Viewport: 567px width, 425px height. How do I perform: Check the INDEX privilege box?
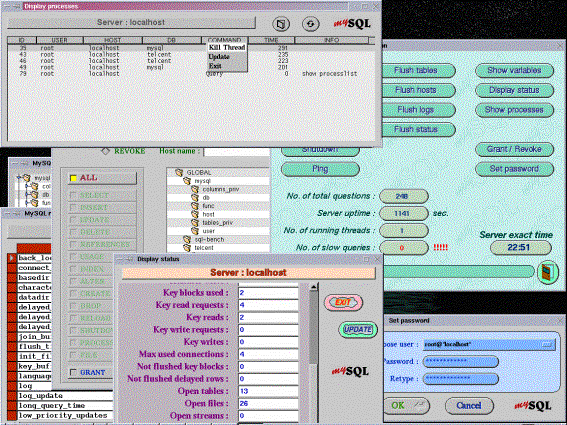(x=73, y=269)
